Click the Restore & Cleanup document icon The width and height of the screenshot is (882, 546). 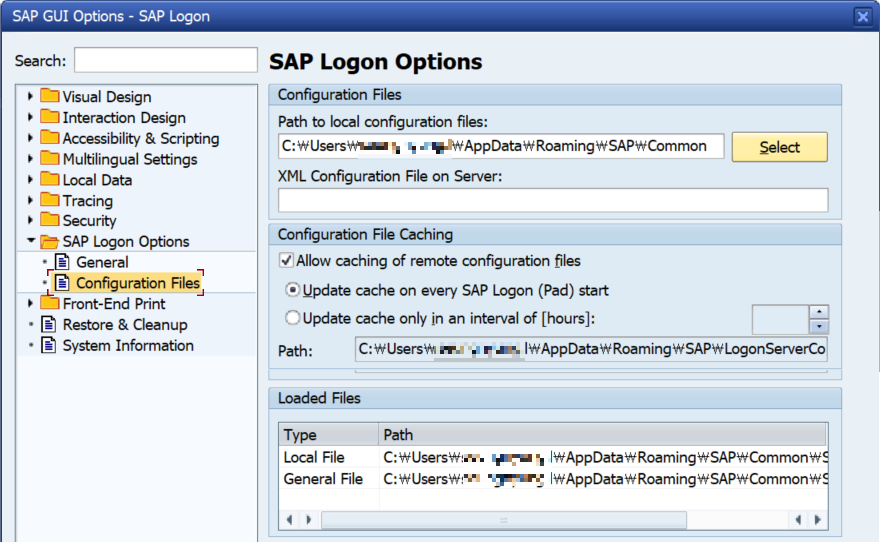pos(49,324)
